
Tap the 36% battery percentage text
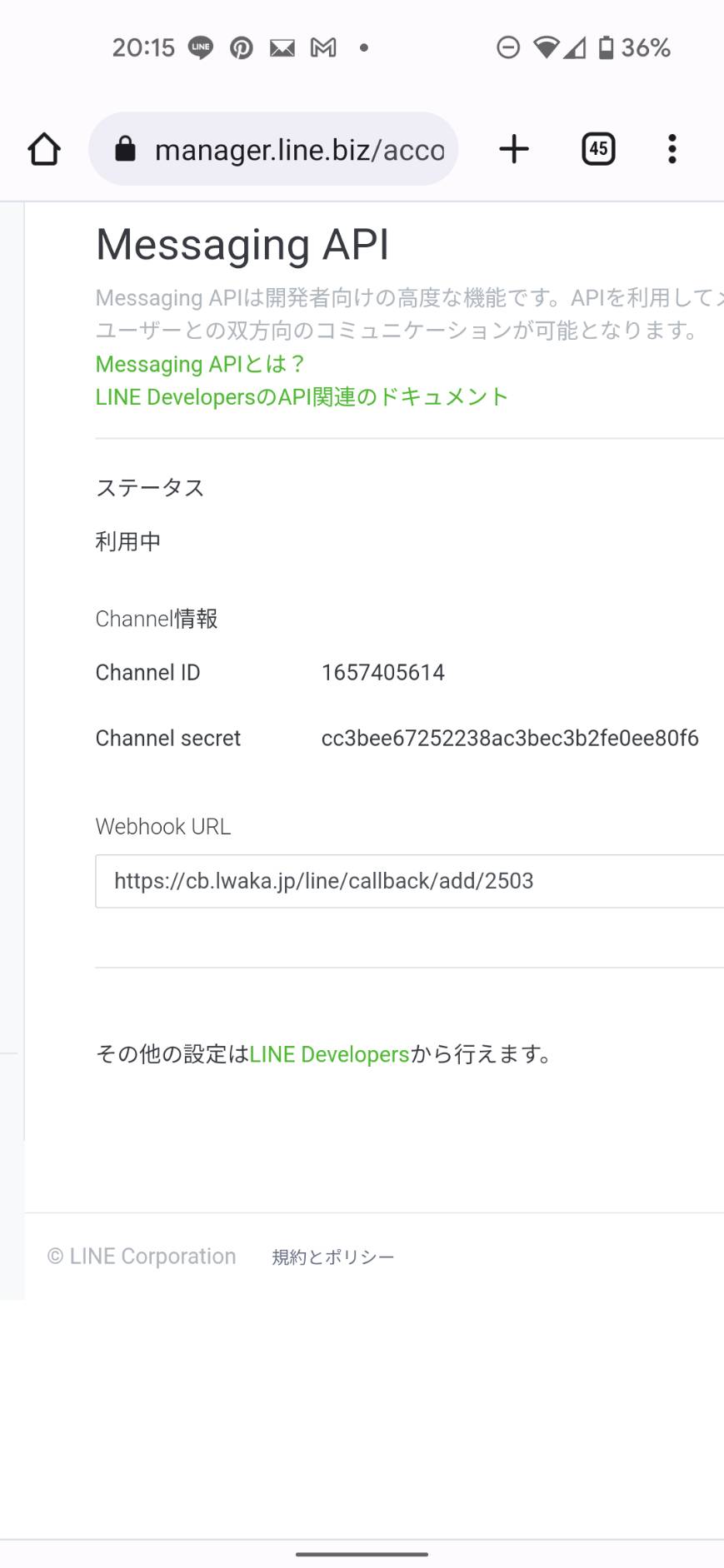(646, 48)
